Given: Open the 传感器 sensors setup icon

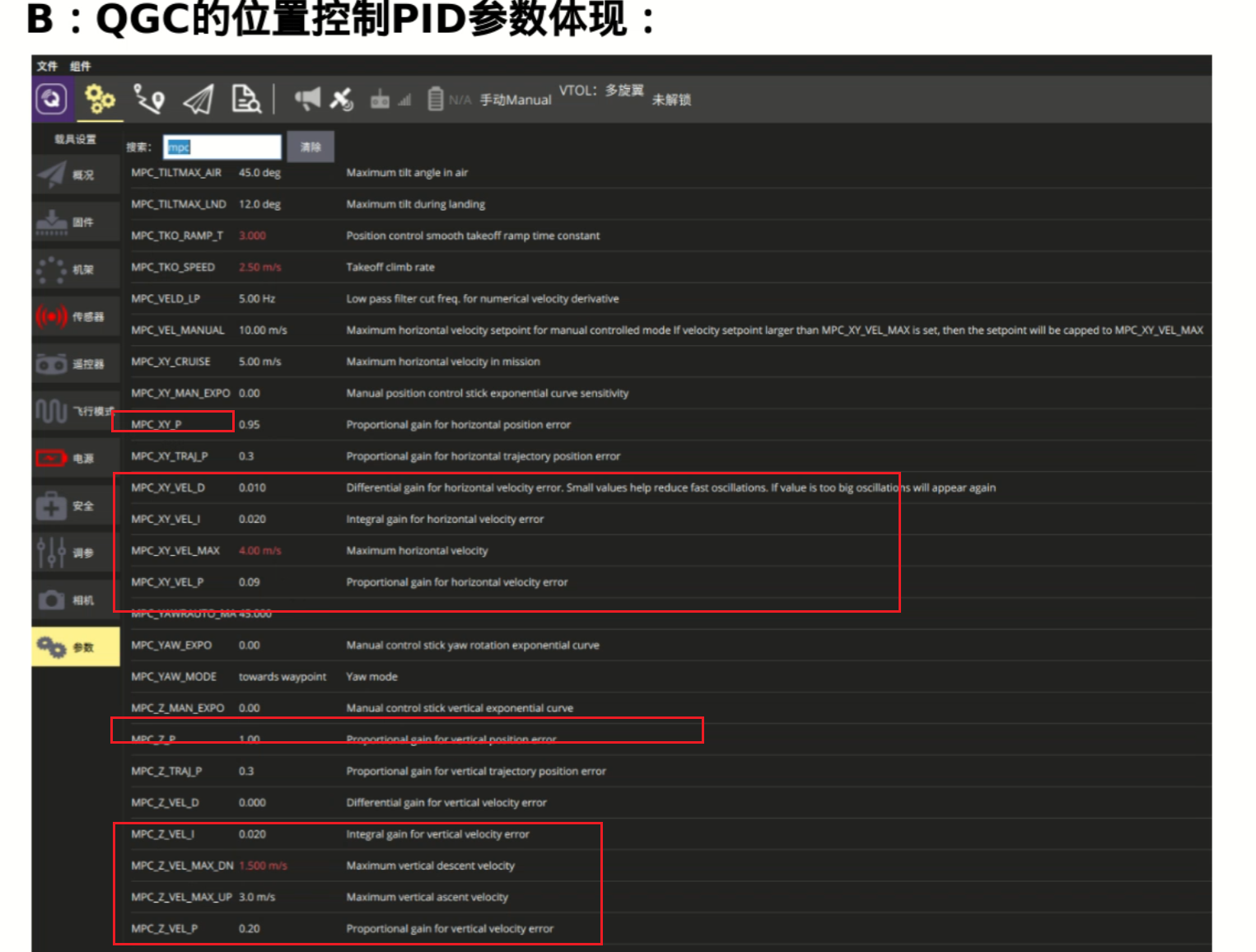Looking at the screenshot, I should click(75, 316).
